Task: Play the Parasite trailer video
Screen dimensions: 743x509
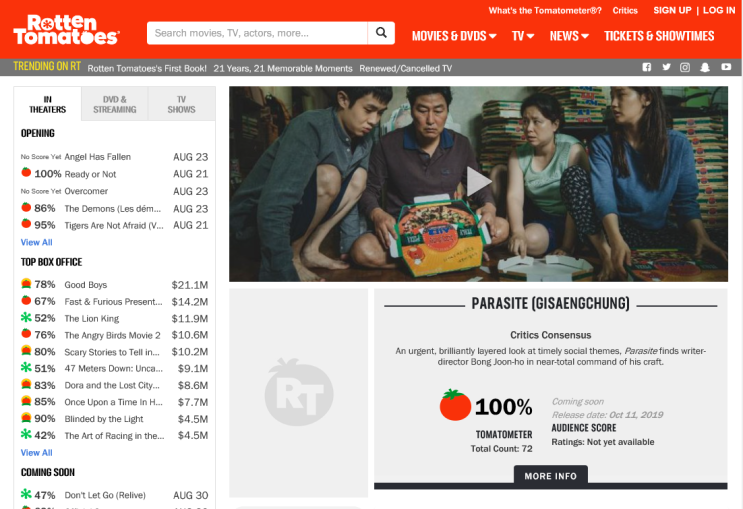Action: pos(479,182)
